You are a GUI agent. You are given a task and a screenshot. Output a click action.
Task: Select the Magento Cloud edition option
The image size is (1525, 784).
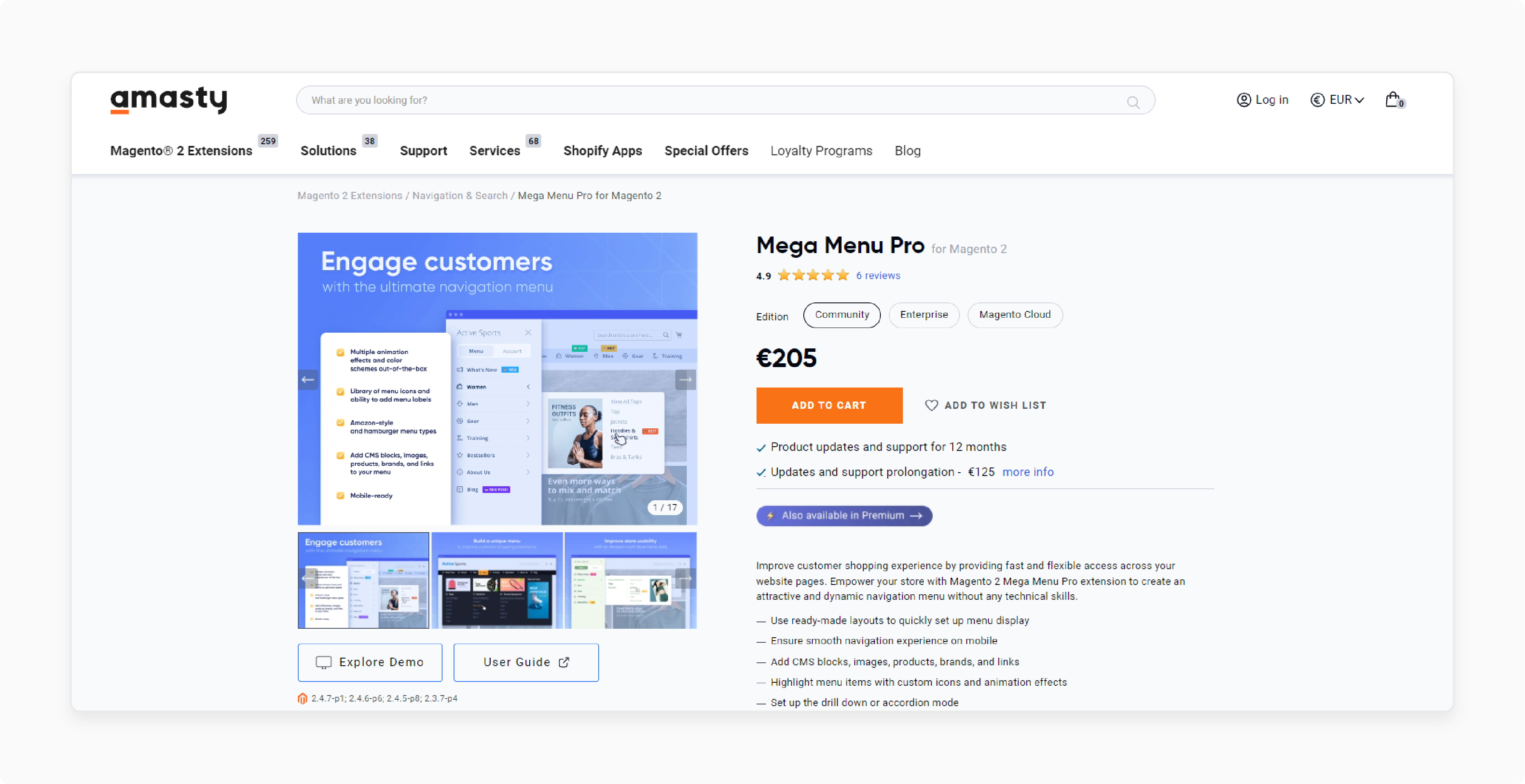(x=1015, y=315)
